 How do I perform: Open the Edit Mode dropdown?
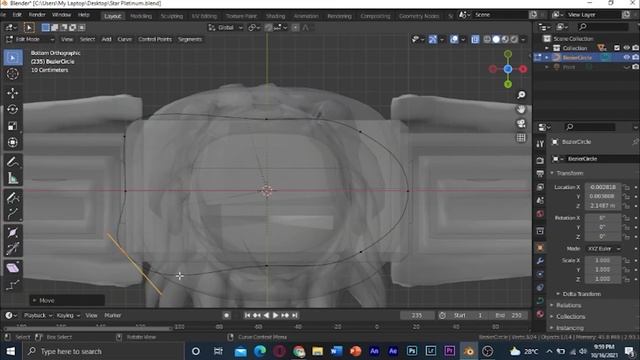(30, 40)
